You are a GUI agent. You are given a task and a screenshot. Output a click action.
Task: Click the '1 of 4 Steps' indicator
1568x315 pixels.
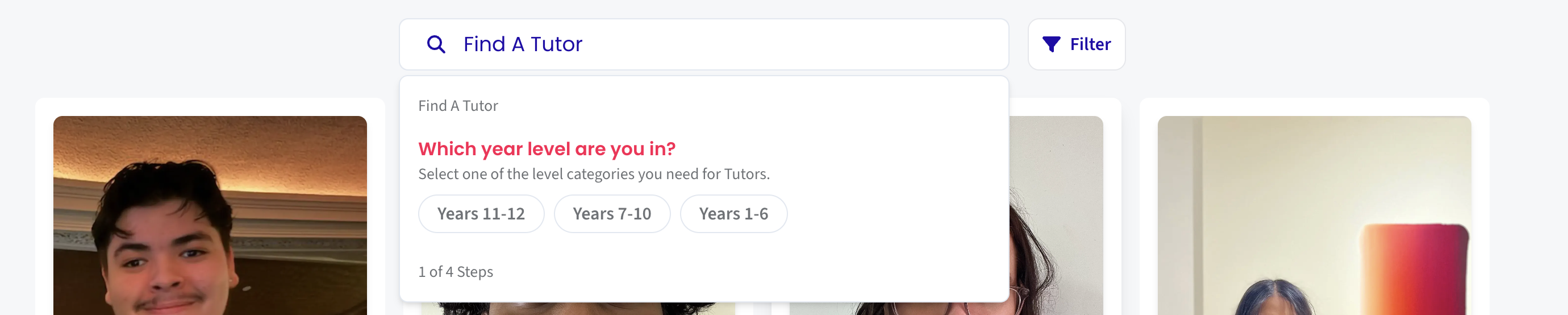tap(455, 272)
